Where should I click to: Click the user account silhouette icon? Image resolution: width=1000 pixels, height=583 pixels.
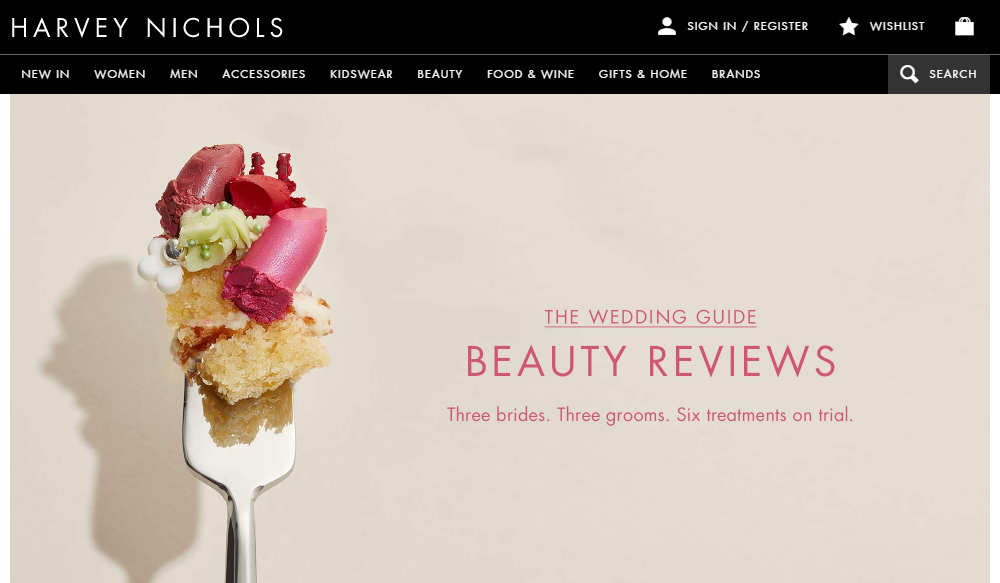click(666, 26)
